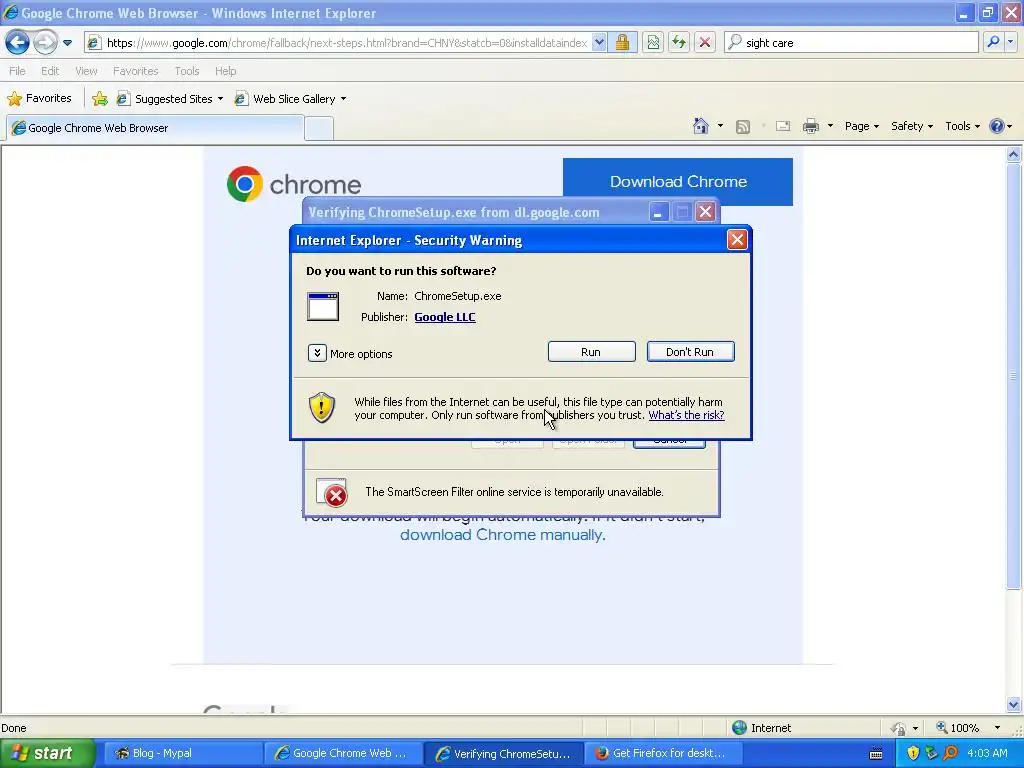The width and height of the screenshot is (1024, 768).
Task: Select the Google Chrome Web Browser tab
Action: [x=155, y=128]
